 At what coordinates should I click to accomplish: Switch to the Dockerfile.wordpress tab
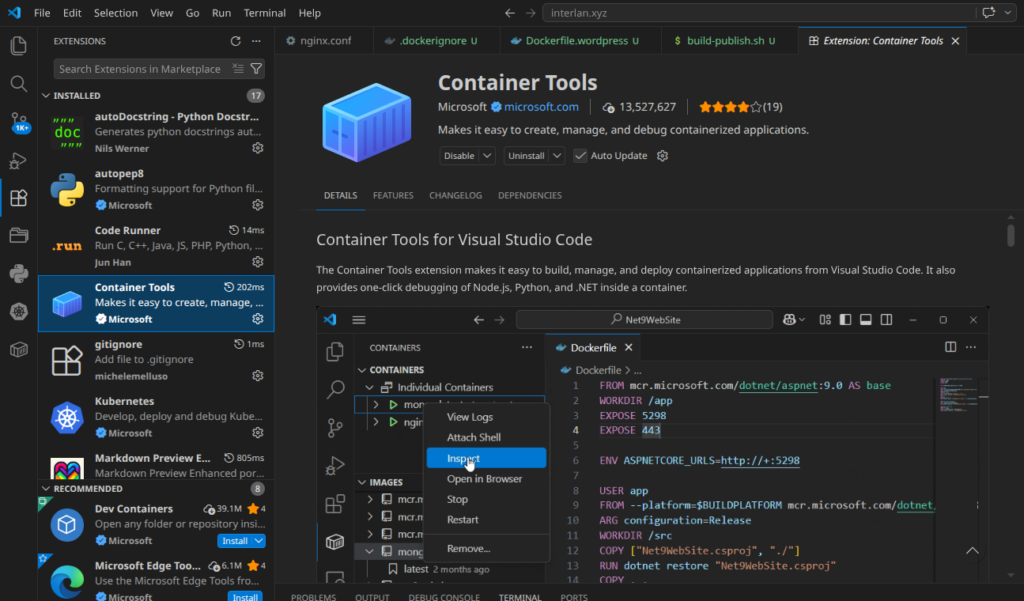coord(581,41)
